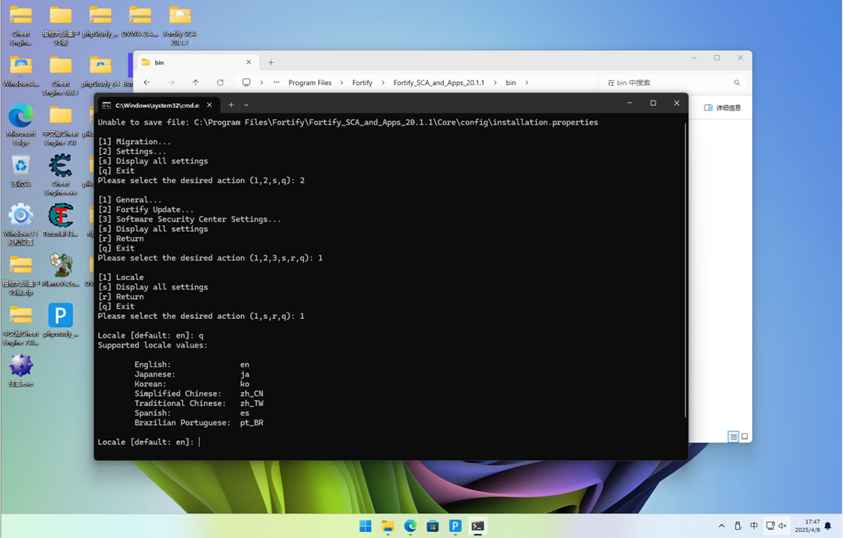The width and height of the screenshot is (843, 538).
Task: Go back in the bin Explorer window
Action: tap(147, 82)
